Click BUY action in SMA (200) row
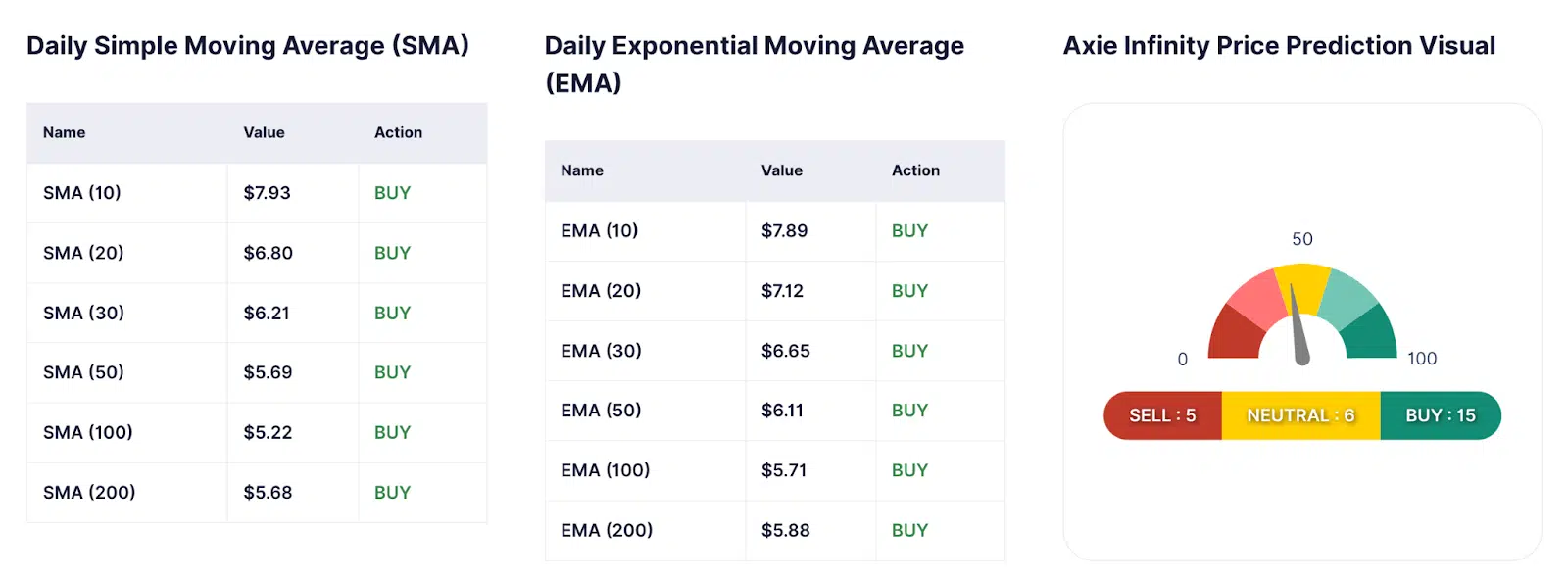The height and width of the screenshot is (583, 1568). (x=392, y=493)
